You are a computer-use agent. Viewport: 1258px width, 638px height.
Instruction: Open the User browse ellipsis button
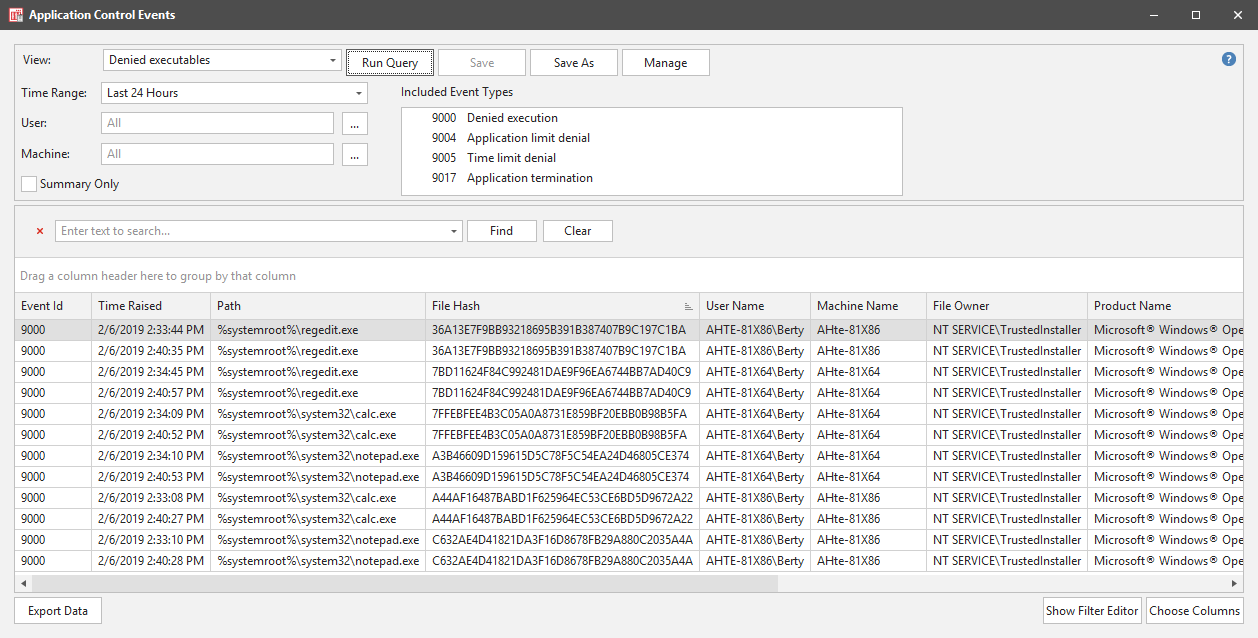(x=355, y=124)
